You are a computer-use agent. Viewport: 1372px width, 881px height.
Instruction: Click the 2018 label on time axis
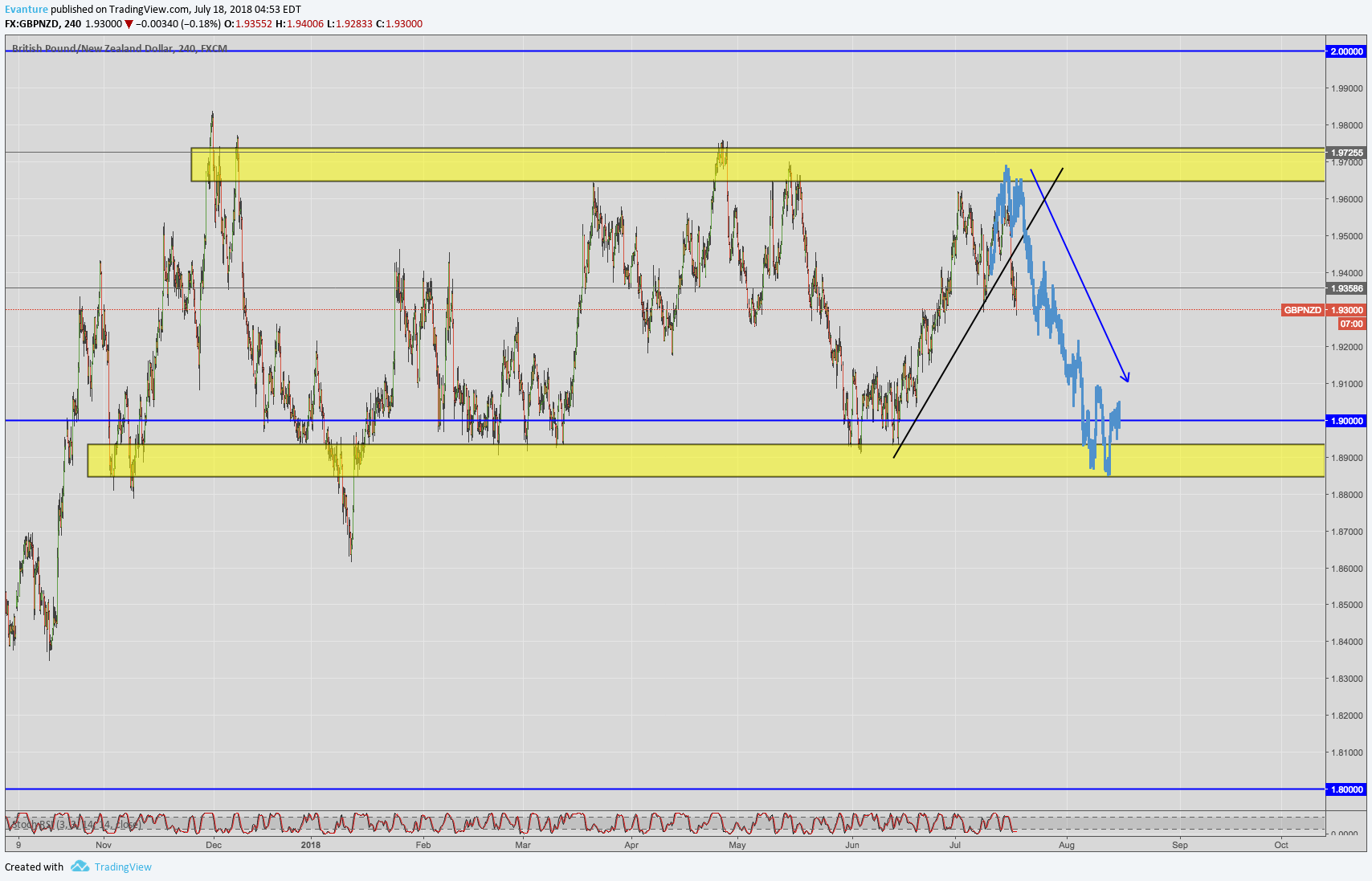point(311,845)
